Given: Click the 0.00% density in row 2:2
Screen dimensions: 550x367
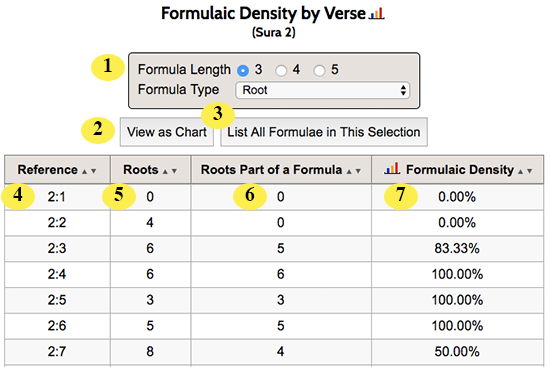Looking at the screenshot, I should [457, 222].
